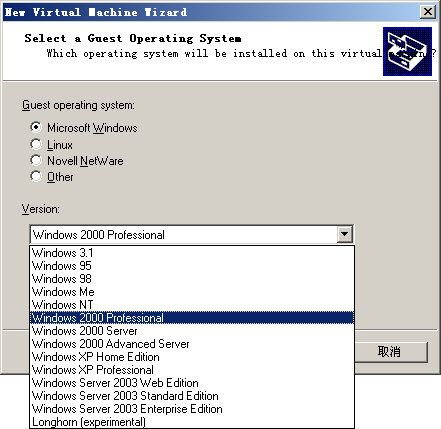Click the Version combo box field

pyautogui.click(x=191, y=235)
